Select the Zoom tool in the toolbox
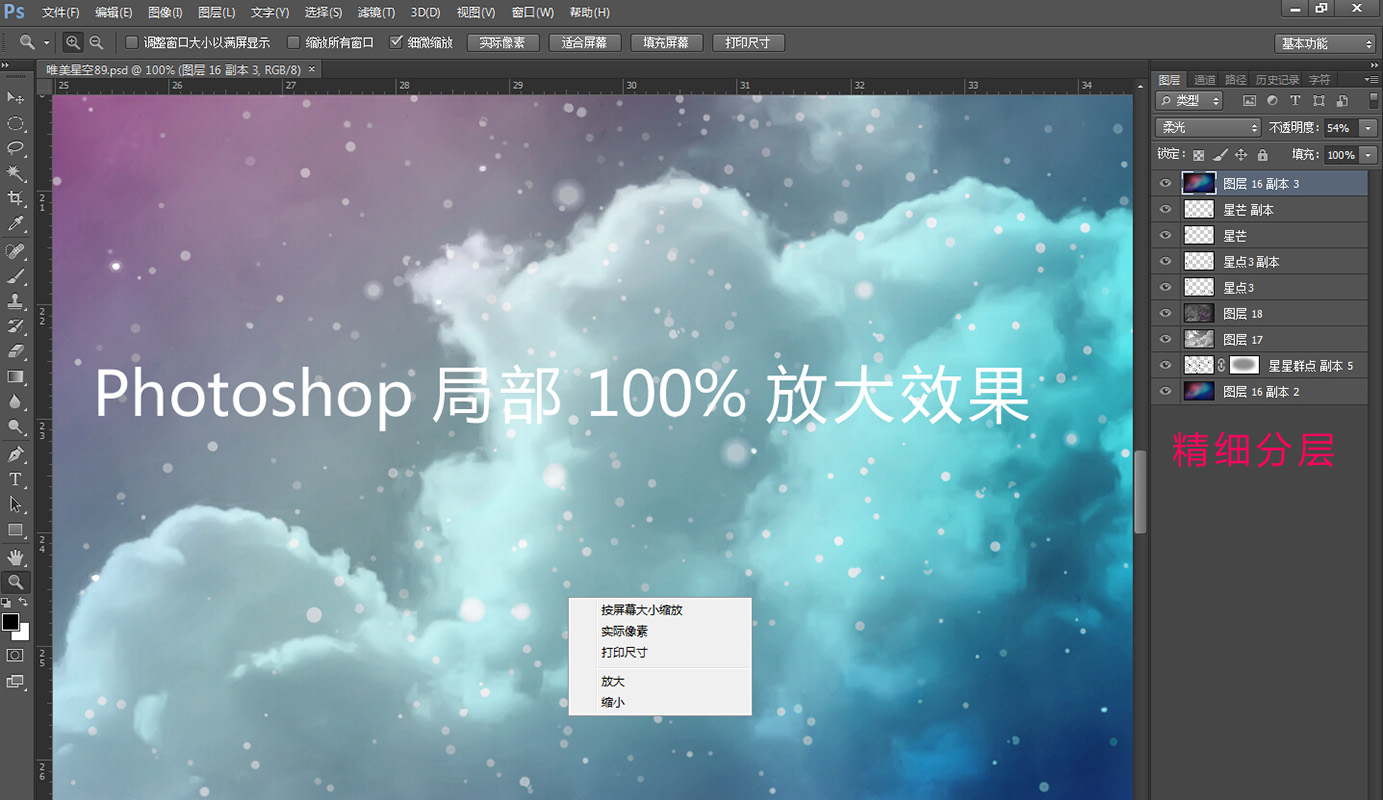Screen dimensions: 1383x800 [x=16, y=582]
